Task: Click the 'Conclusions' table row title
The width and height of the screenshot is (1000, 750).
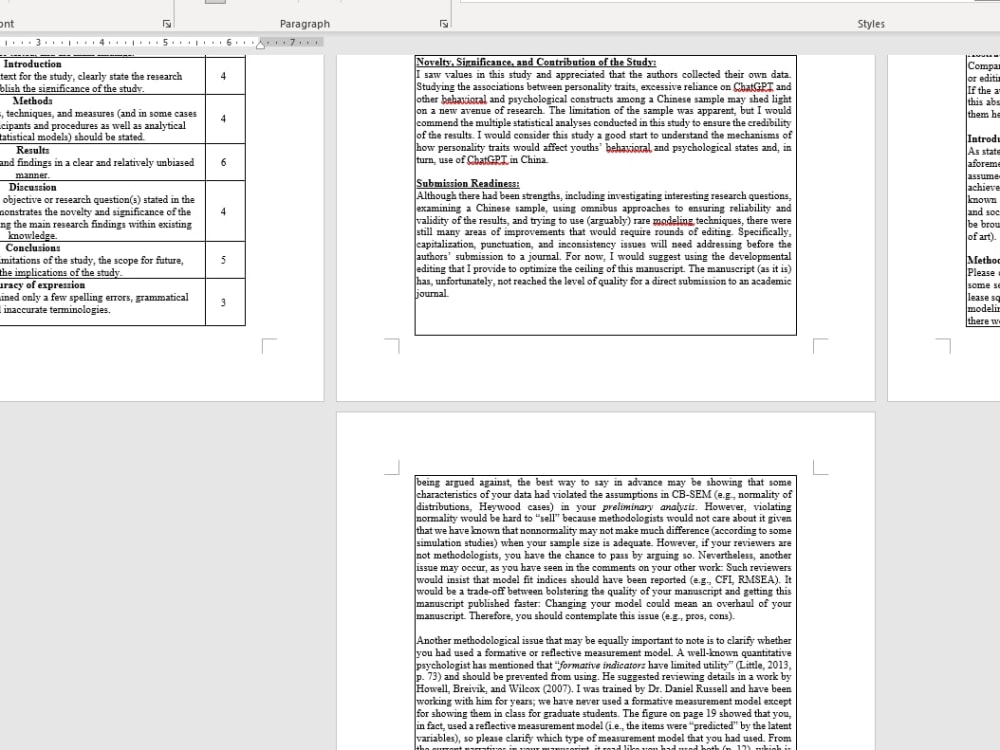Action: click(x=33, y=248)
